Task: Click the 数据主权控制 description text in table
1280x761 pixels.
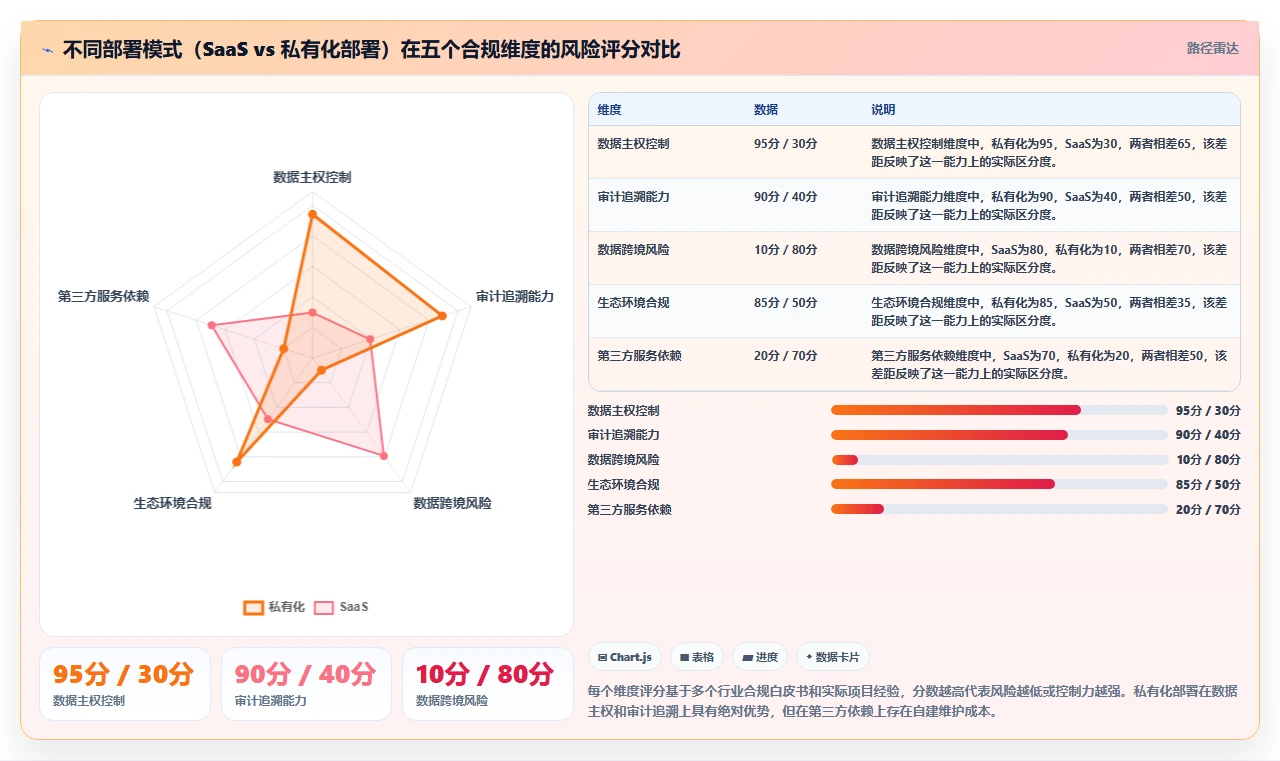Action: pyautogui.click(x=1049, y=152)
